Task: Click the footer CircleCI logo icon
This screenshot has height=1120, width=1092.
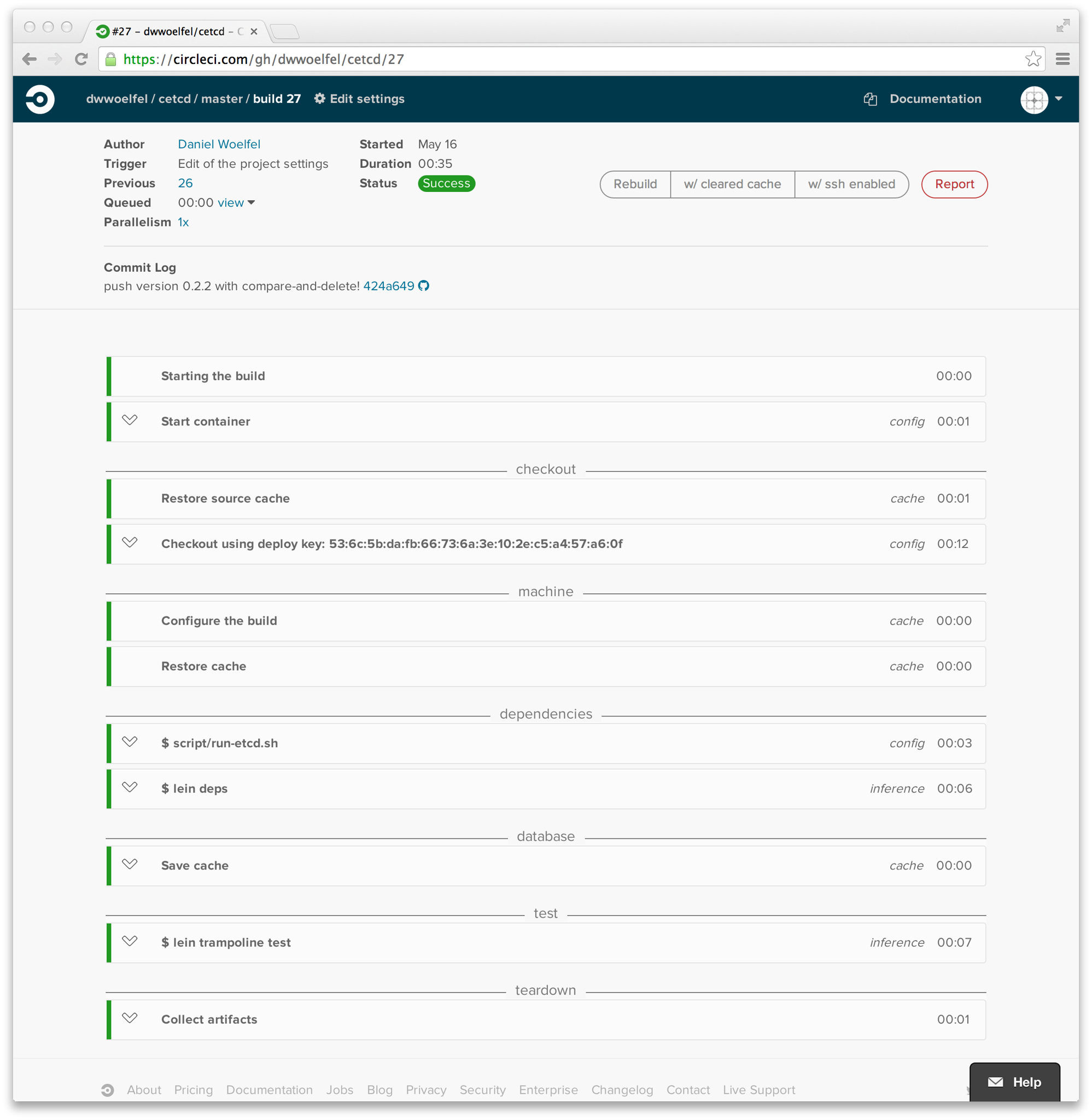Action: pos(107,1089)
